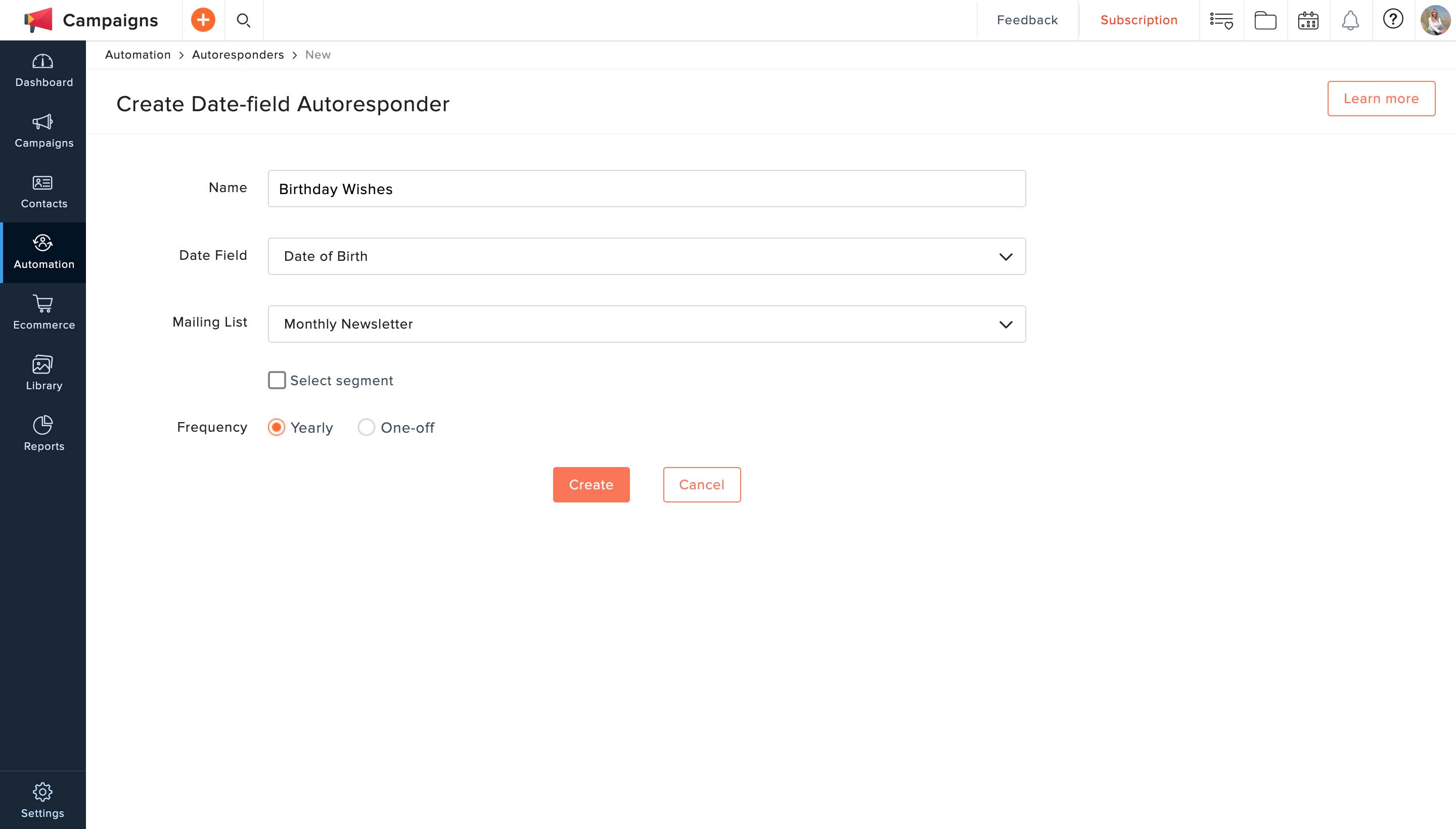The image size is (1456, 829).
Task: Enable the Select segment checkbox
Action: pyautogui.click(x=277, y=380)
